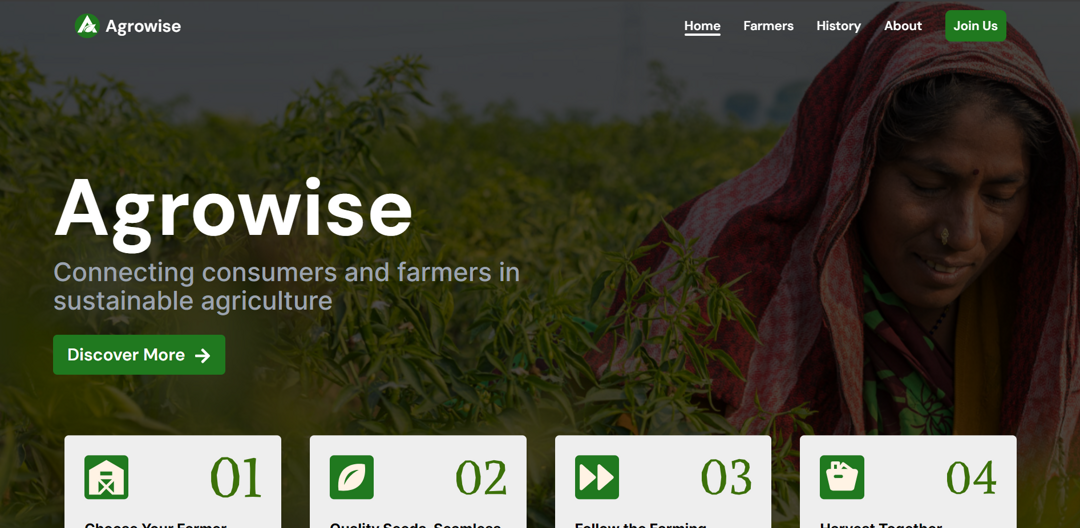Screen dimensions: 1080x528
Task: Click the harvest basket icon on card 04
Action: [842, 477]
